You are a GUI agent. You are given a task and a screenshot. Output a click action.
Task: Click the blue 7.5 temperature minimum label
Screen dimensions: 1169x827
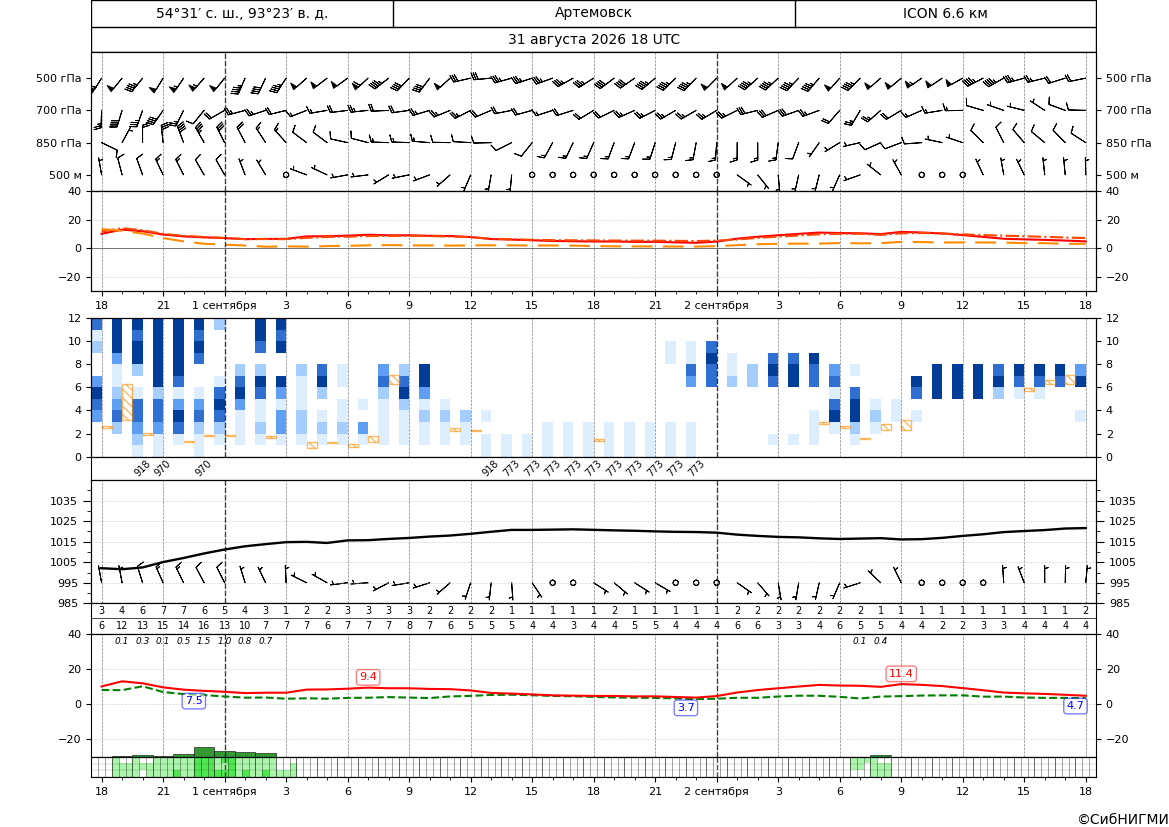(194, 700)
